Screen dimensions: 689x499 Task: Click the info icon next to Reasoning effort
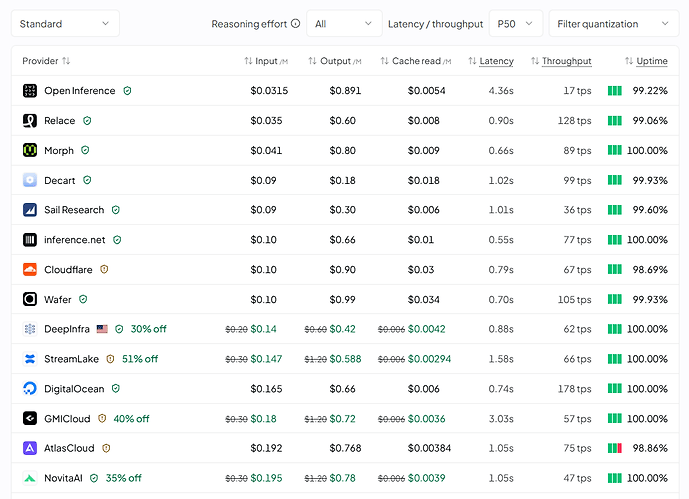(x=296, y=23)
